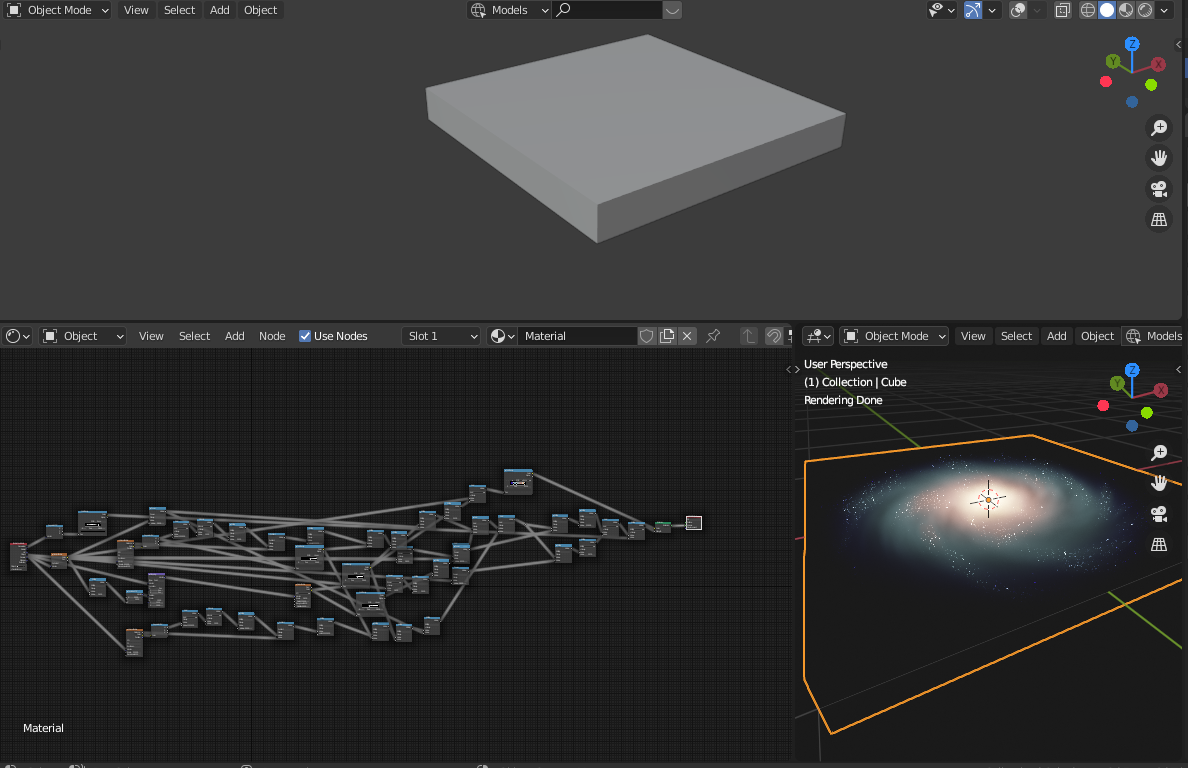Pin the node editor material

(x=713, y=336)
